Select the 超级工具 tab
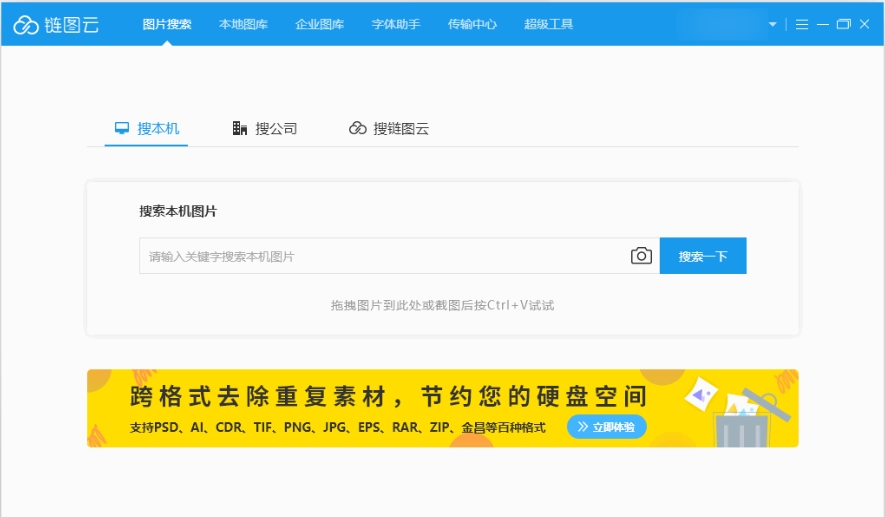This screenshot has height=517, width=885. pyautogui.click(x=548, y=24)
